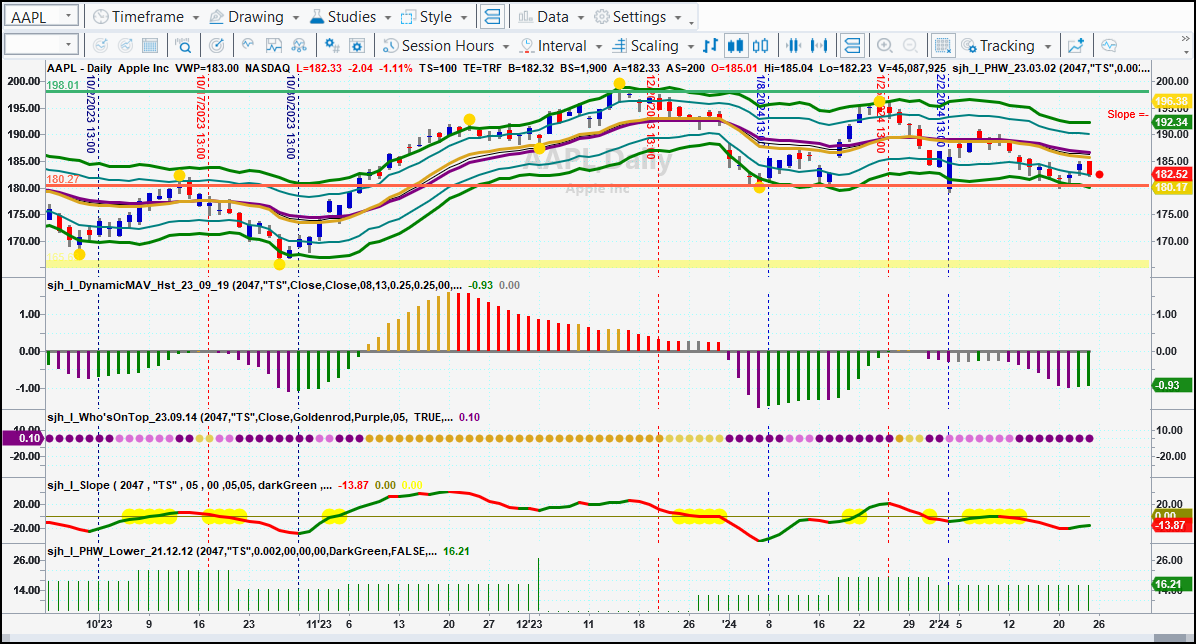1196x644 pixels.
Task: Click the first greyed refresh chart icon
Action: pos(100,46)
